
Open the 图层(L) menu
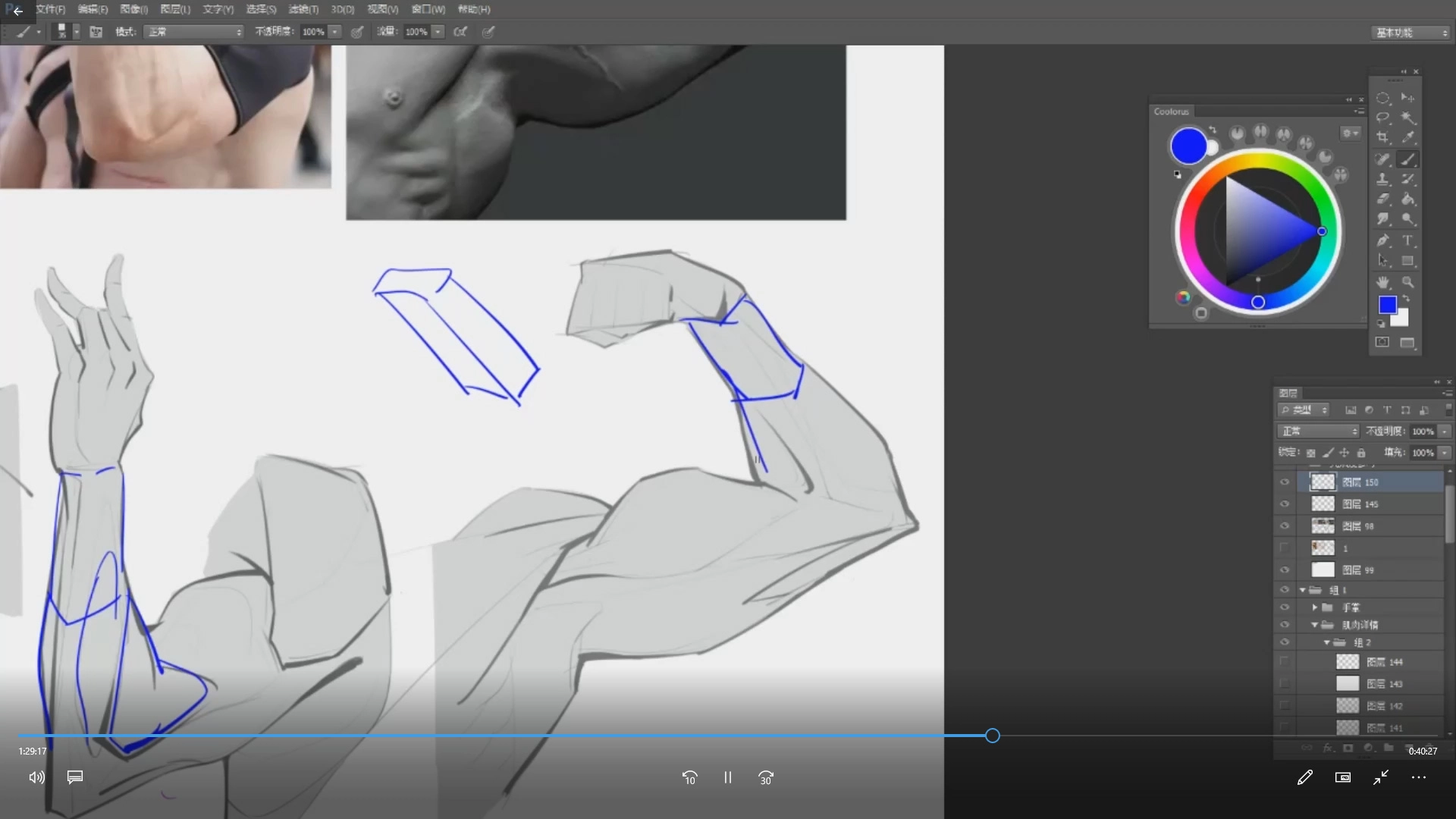[175, 9]
